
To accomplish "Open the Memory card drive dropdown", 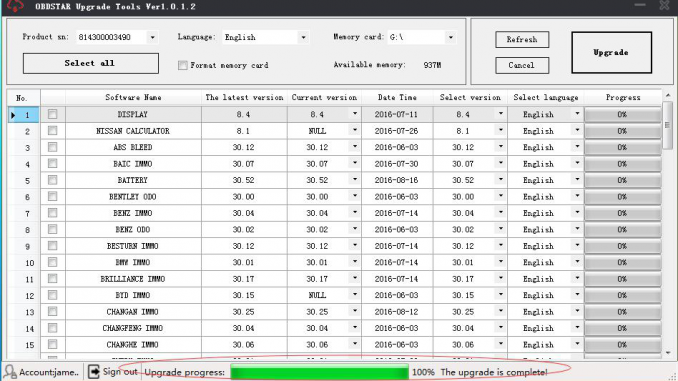I will click(451, 38).
